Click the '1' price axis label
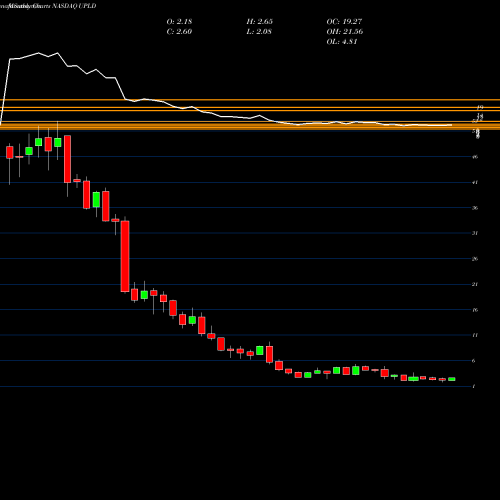The width and height of the screenshot is (500, 500). coord(474,386)
